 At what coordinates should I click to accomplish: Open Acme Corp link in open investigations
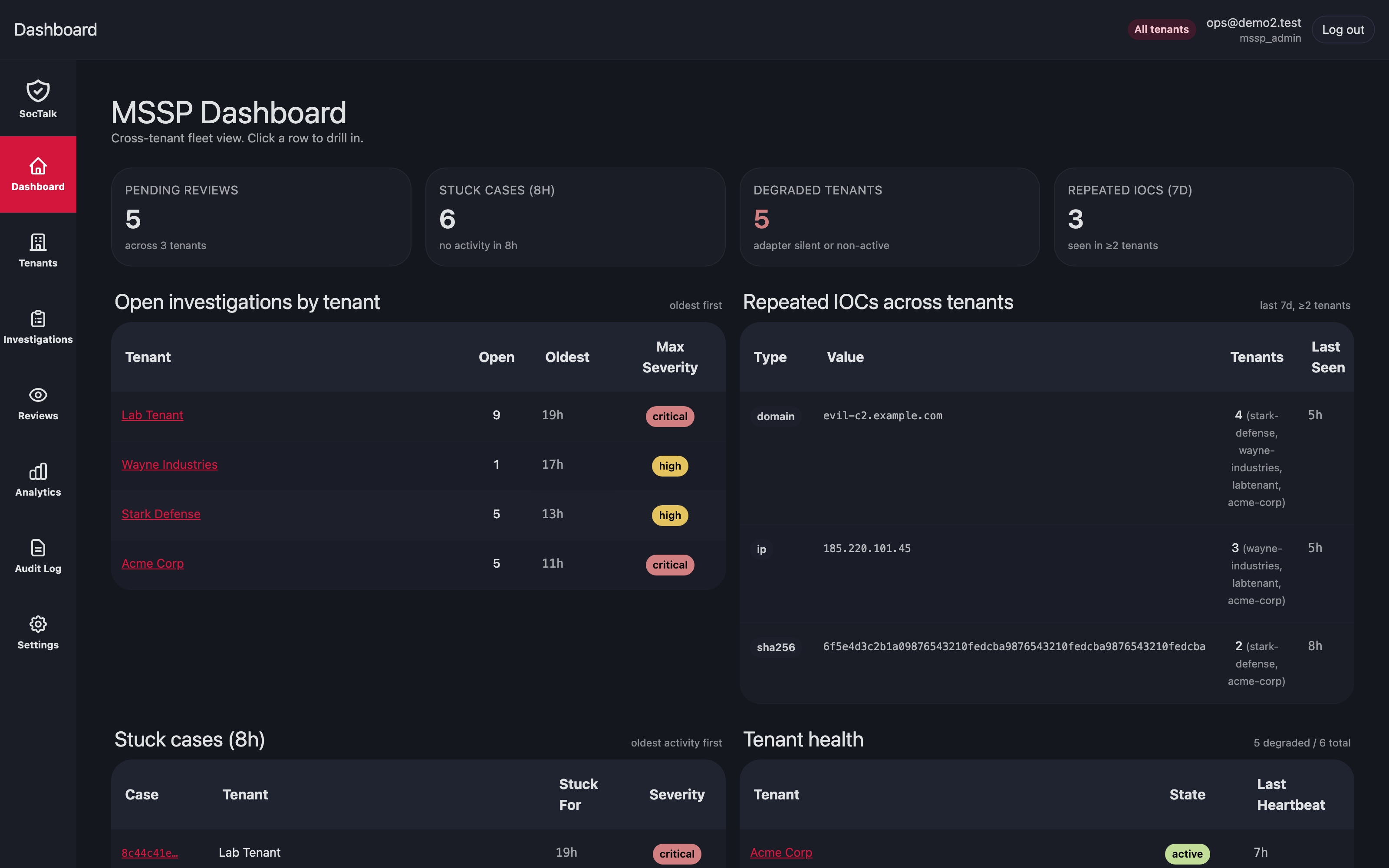point(153,563)
